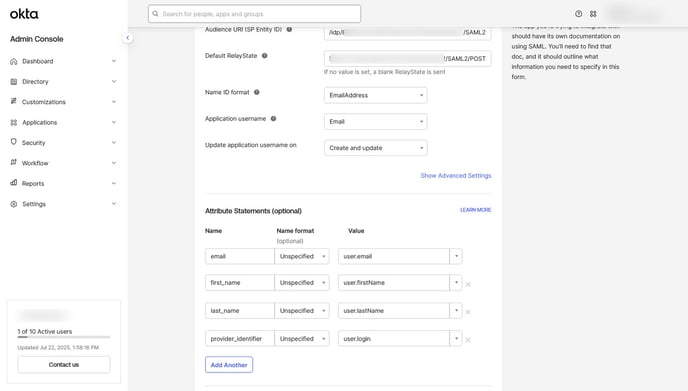The width and height of the screenshot is (688, 391).
Task: Expand the Security menu chevron
Action: (x=114, y=143)
